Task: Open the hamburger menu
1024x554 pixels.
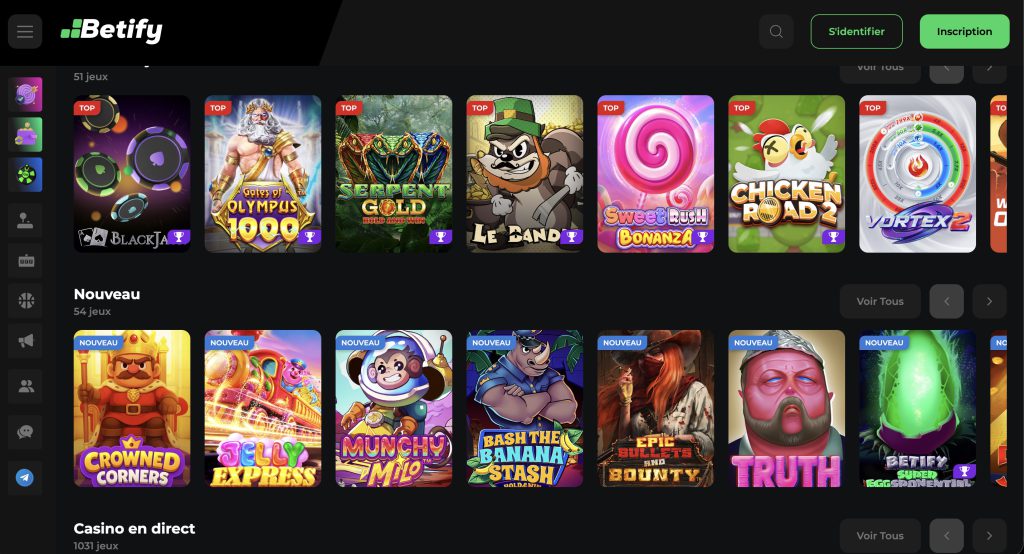Action: 25,31
